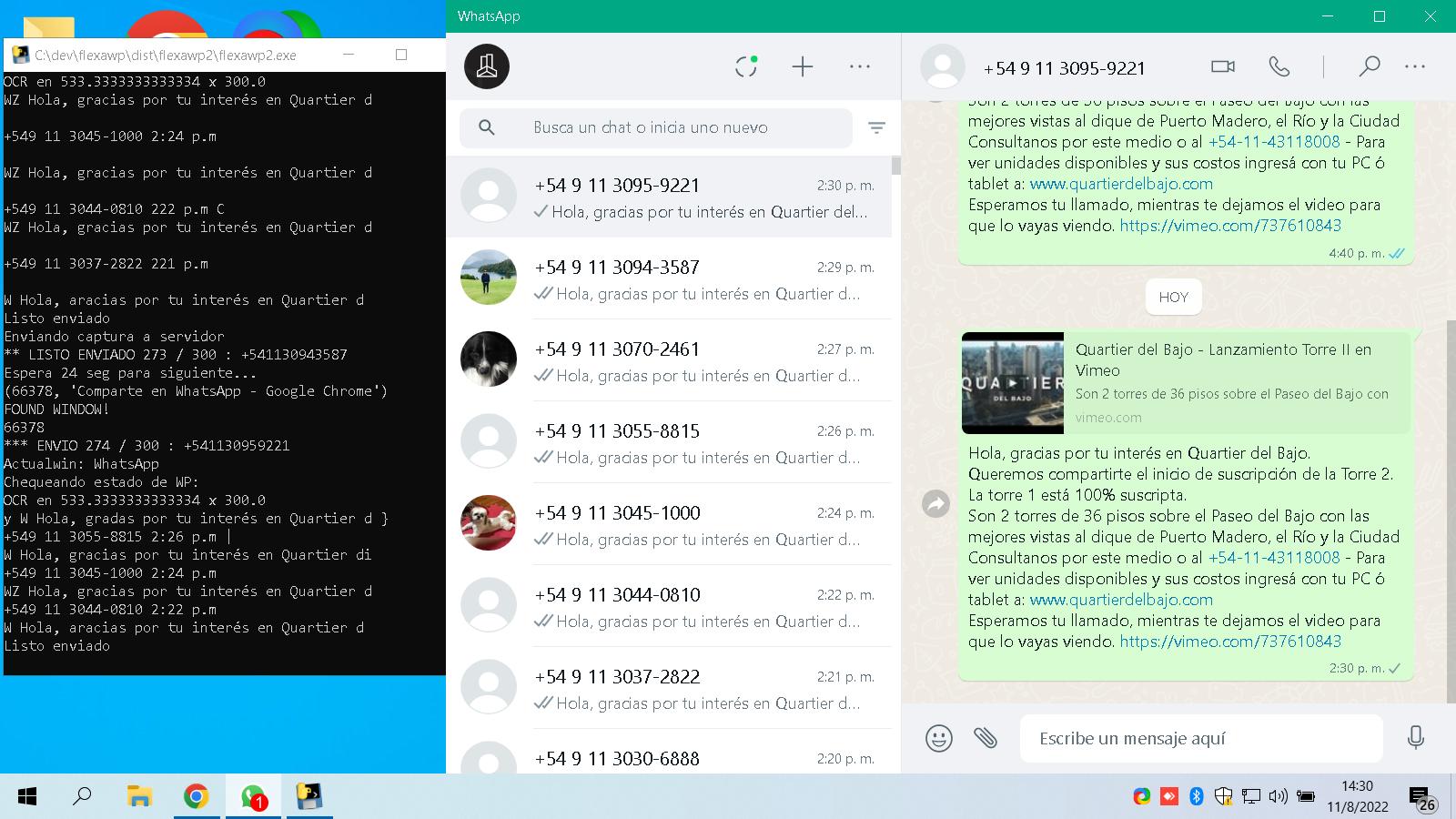Attach a file with paperclip icon
1456x819 pixels.
pos(986,737)
